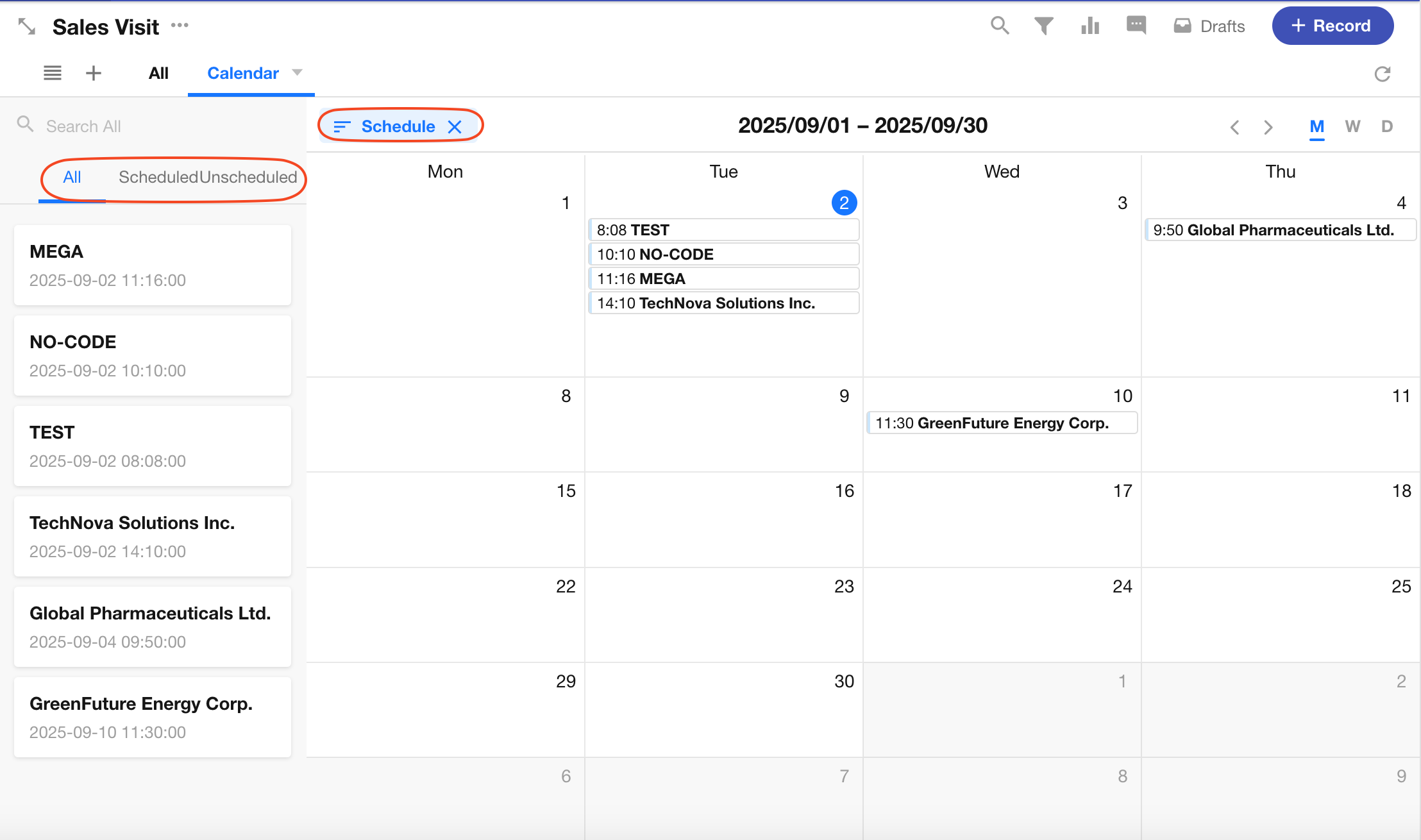Open the Sales Visit more options ellipsis
Image resolution: width=1421 pixels, height=840 pixels.
[180, 26]
